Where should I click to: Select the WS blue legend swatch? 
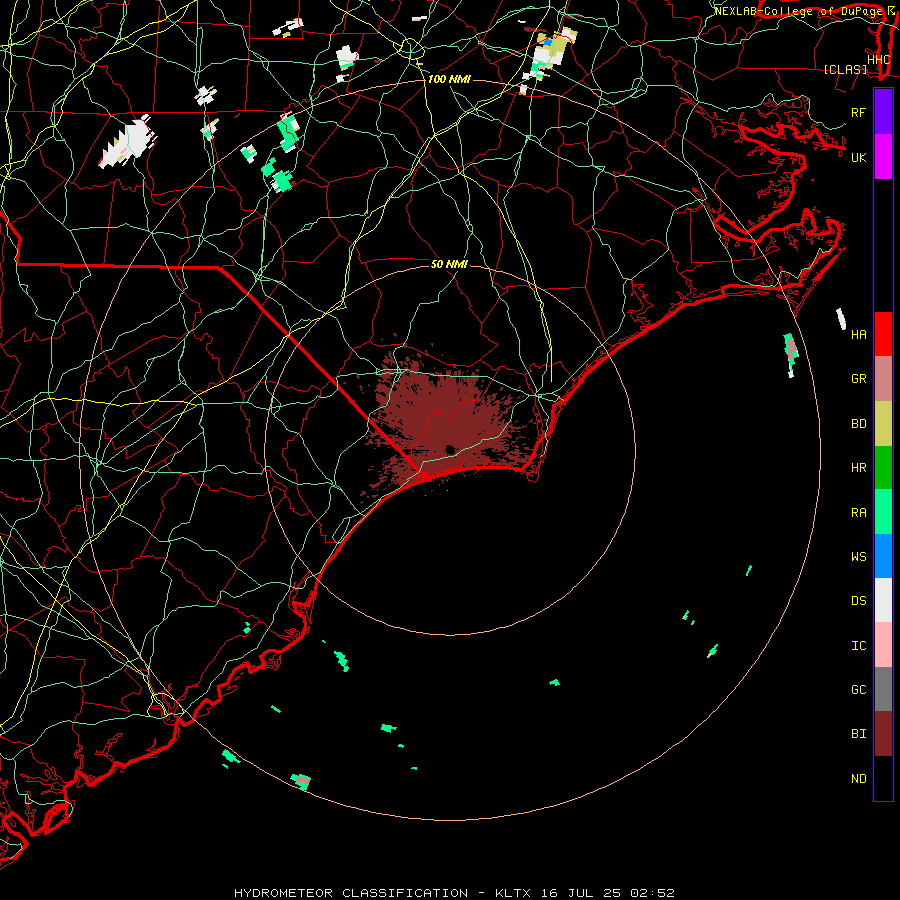883,556
